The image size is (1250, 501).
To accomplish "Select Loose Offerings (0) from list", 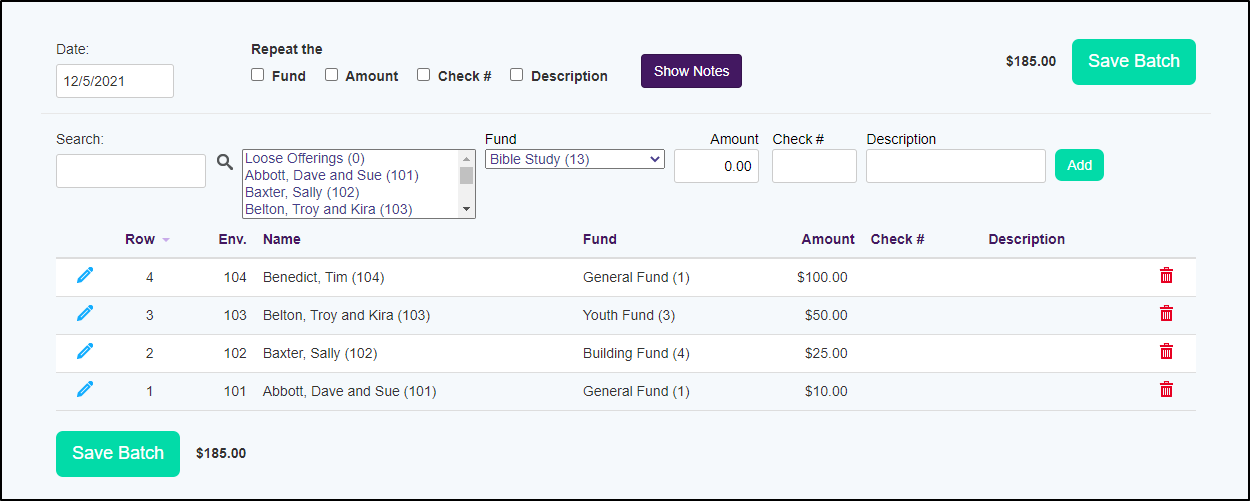I will [305, 158].
